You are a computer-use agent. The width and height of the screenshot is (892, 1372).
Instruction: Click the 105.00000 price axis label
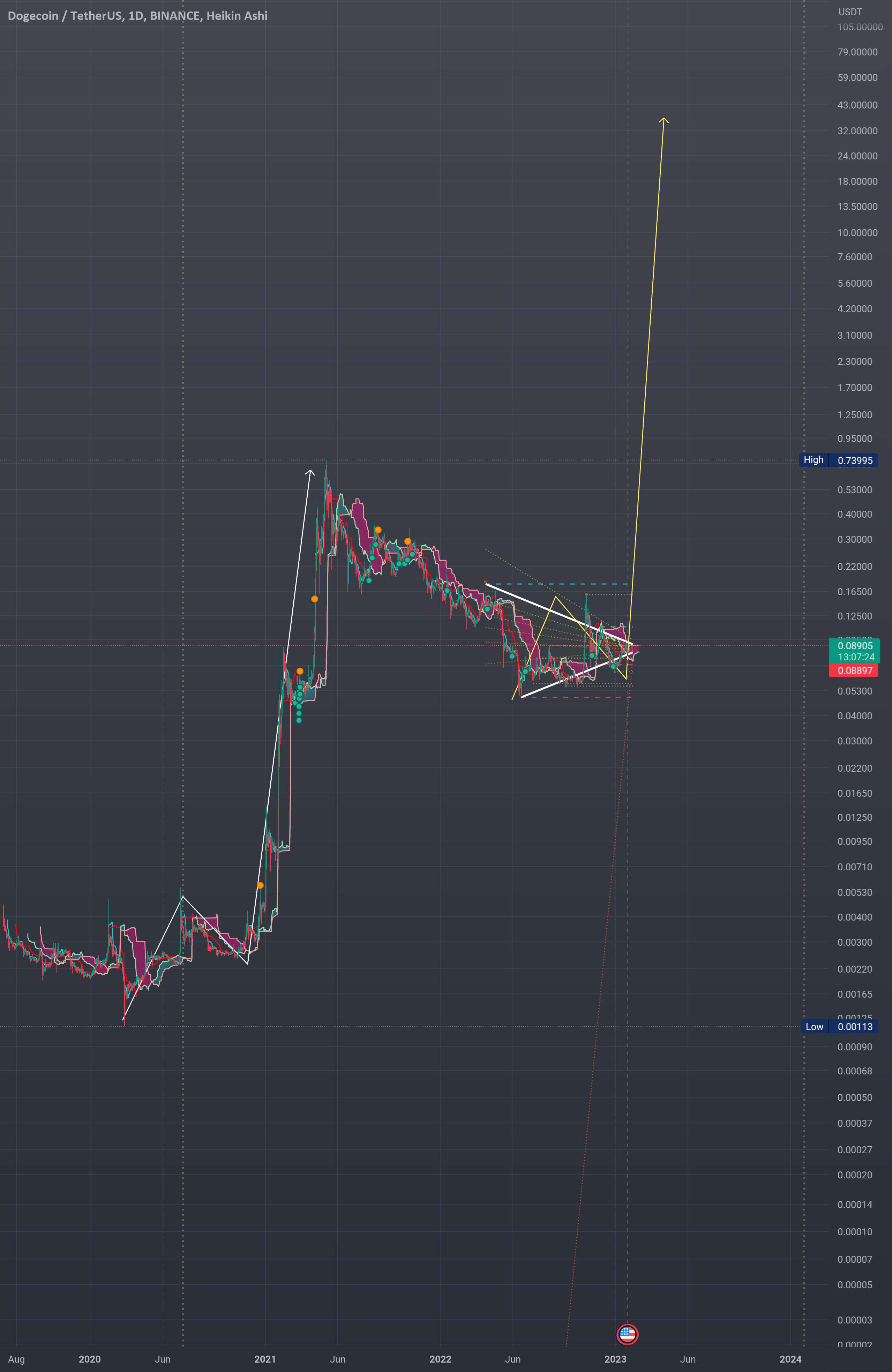860,27
